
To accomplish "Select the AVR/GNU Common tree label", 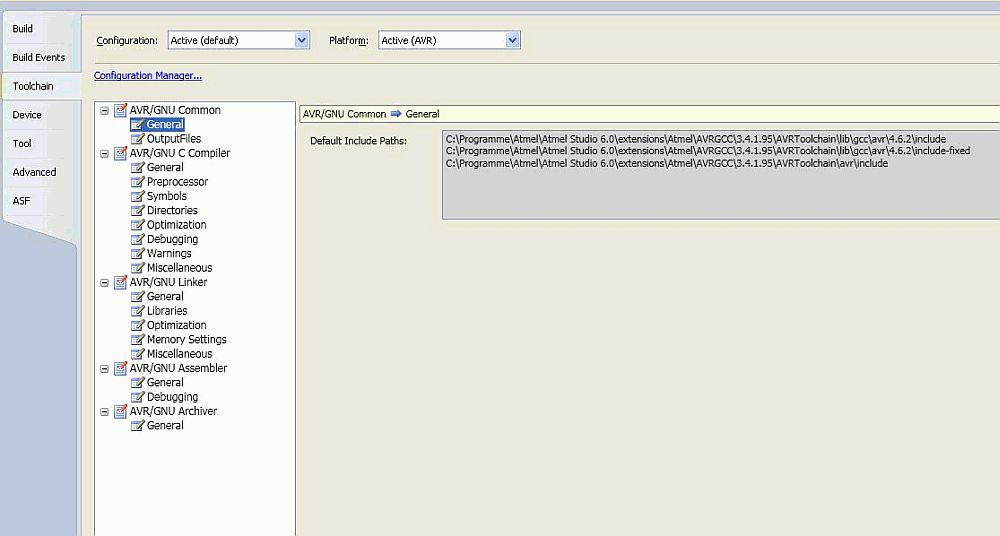I will pyautogui.click(x=175, y=110).
